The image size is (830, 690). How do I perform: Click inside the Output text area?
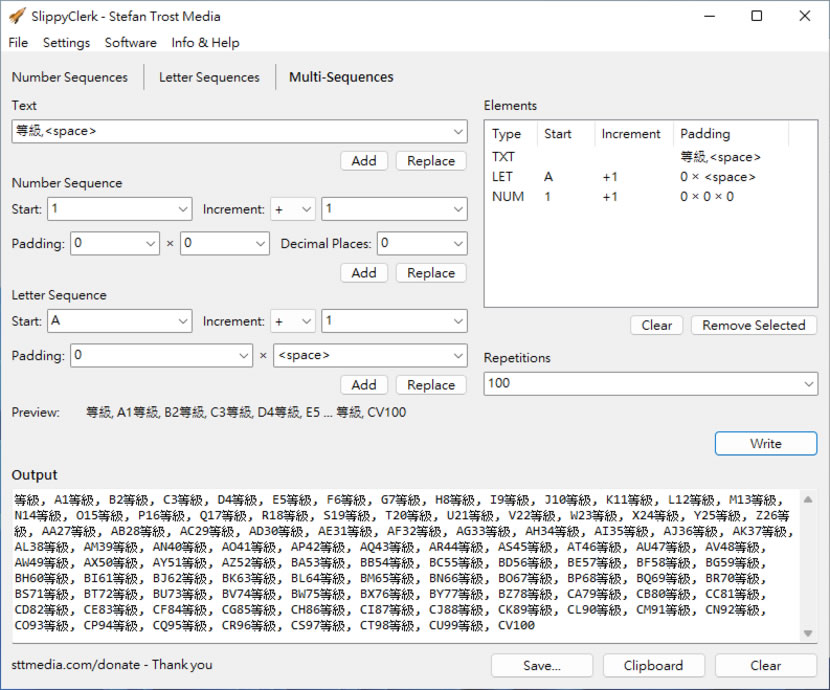pos(405,566)
